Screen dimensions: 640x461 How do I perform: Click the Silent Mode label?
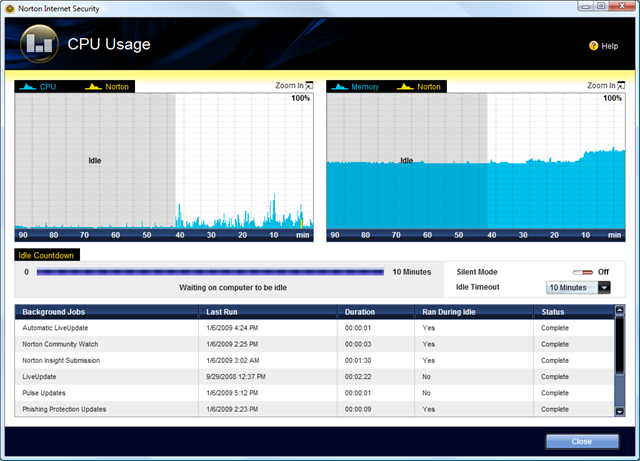click(477, 272)
